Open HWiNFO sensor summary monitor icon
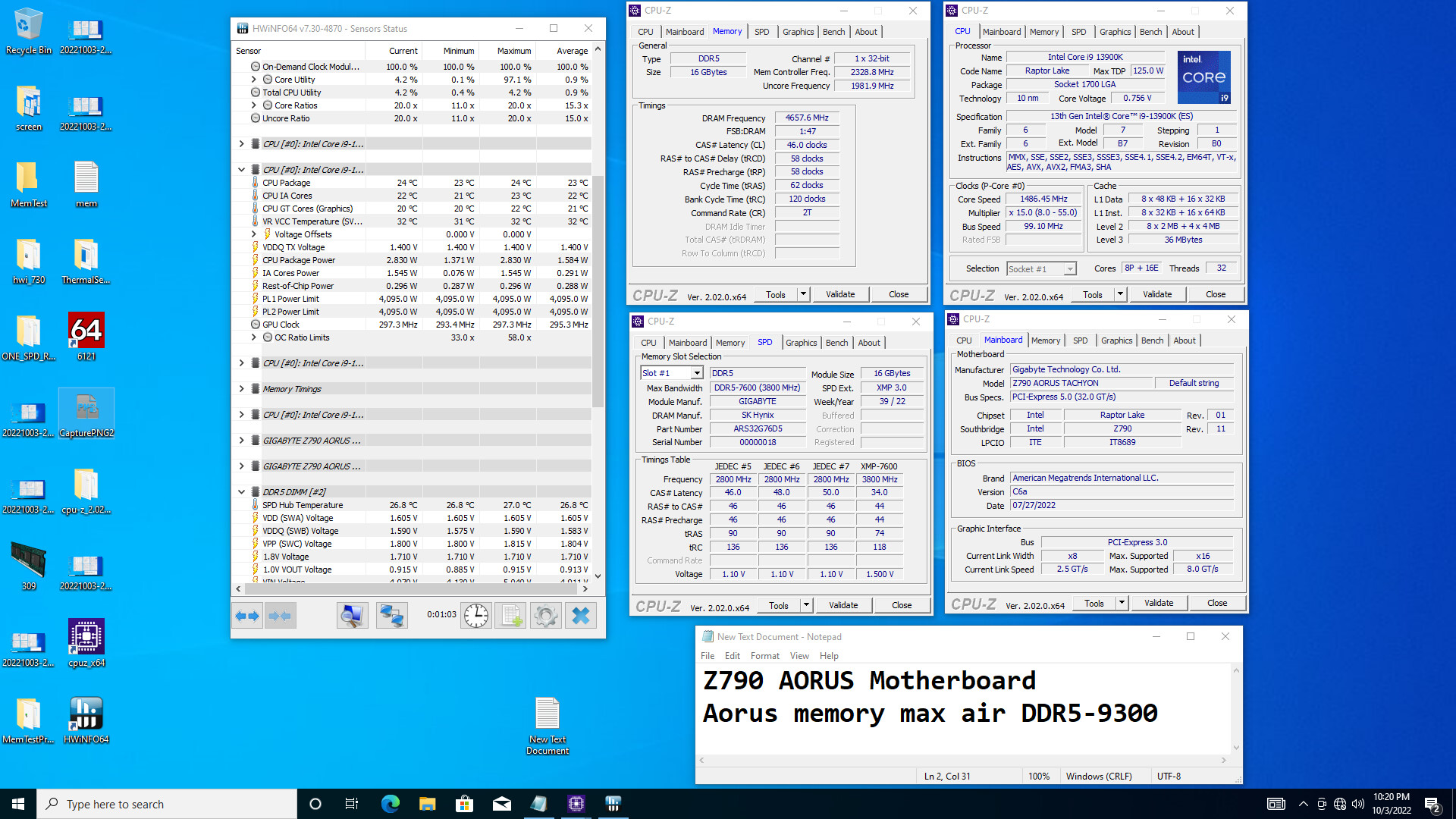 point(352,616)
